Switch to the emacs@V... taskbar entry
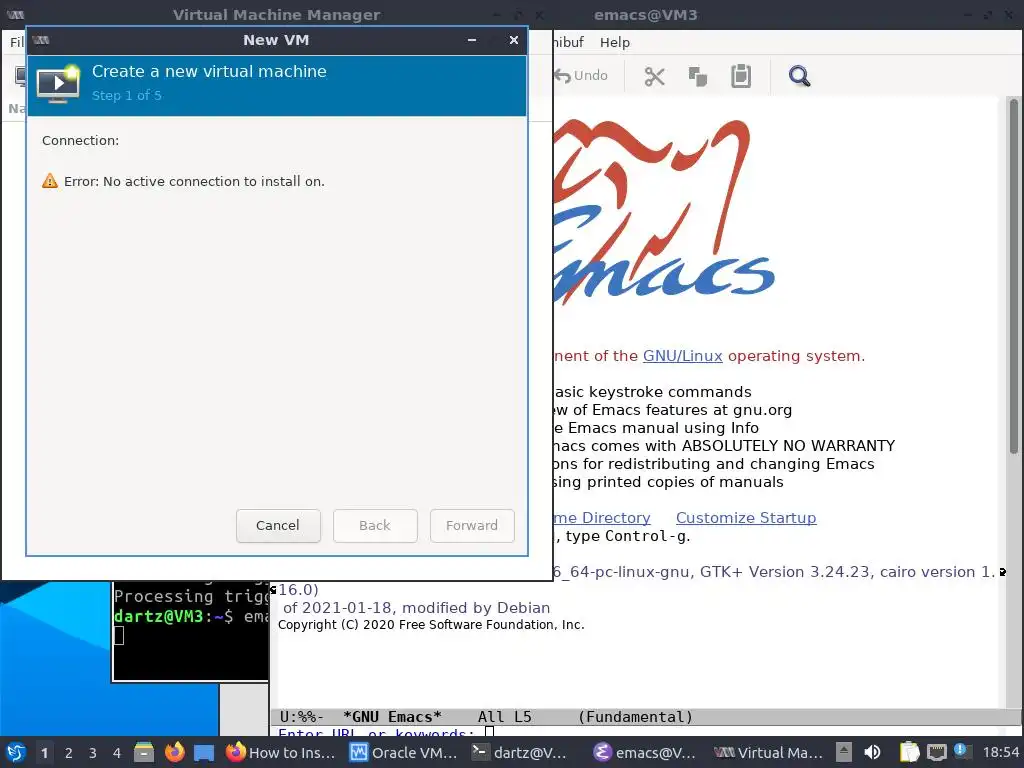The width and height of the screenshot is (1024, 768). (x=645, y=752)
